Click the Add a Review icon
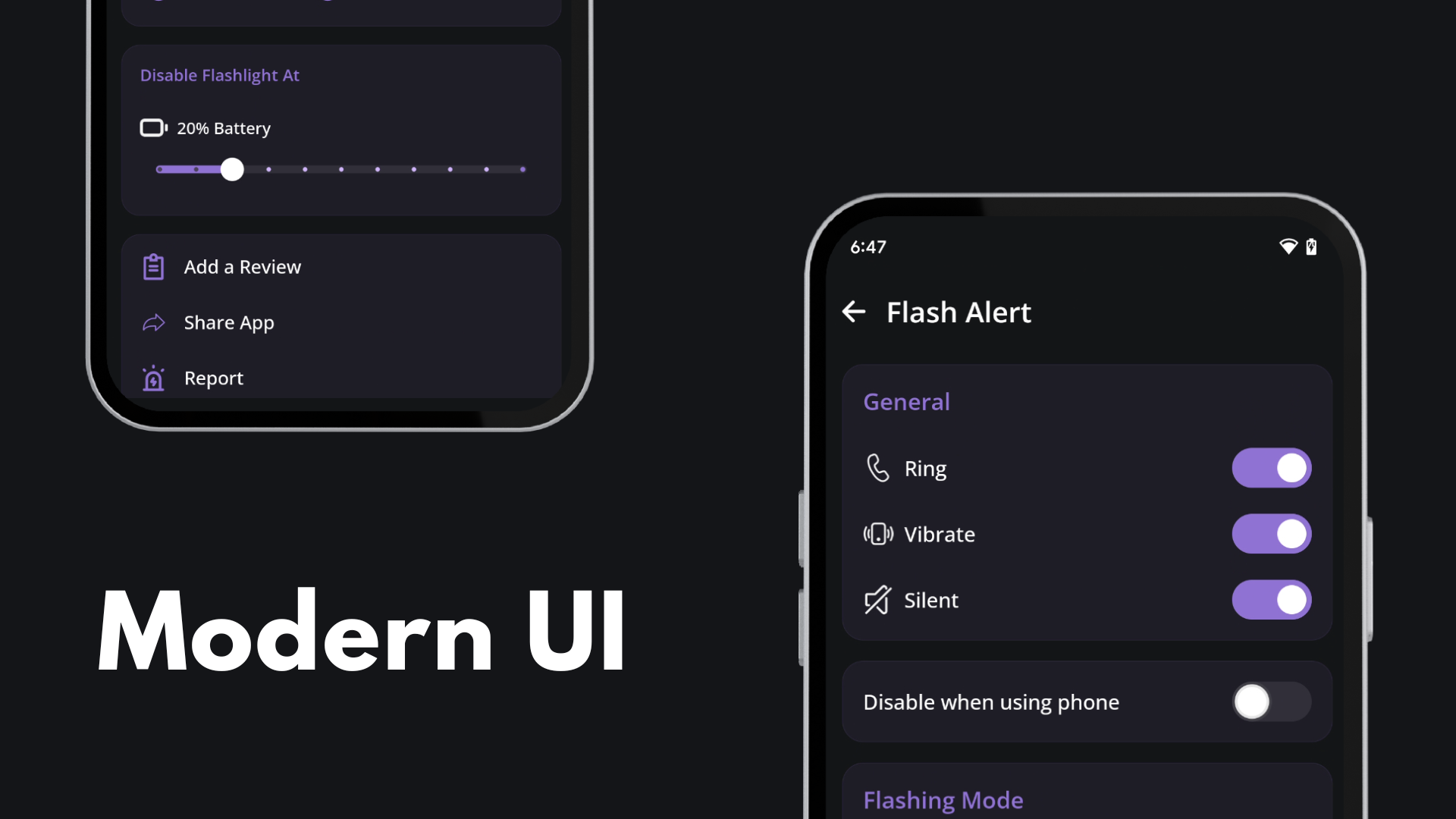1456x819 pixels. [x=154, y=266]
